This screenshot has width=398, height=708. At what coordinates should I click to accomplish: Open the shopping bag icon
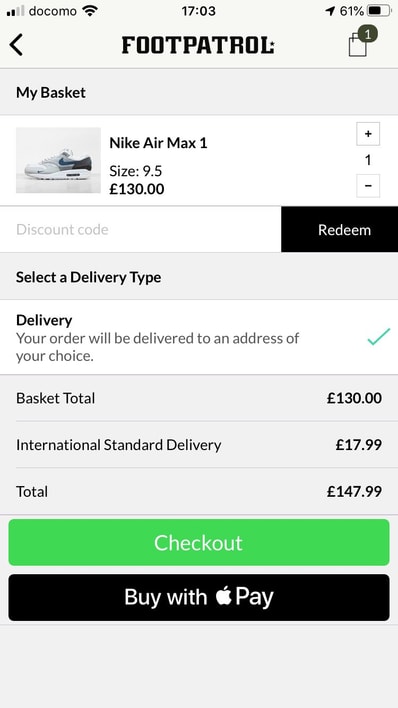[358, 46]
